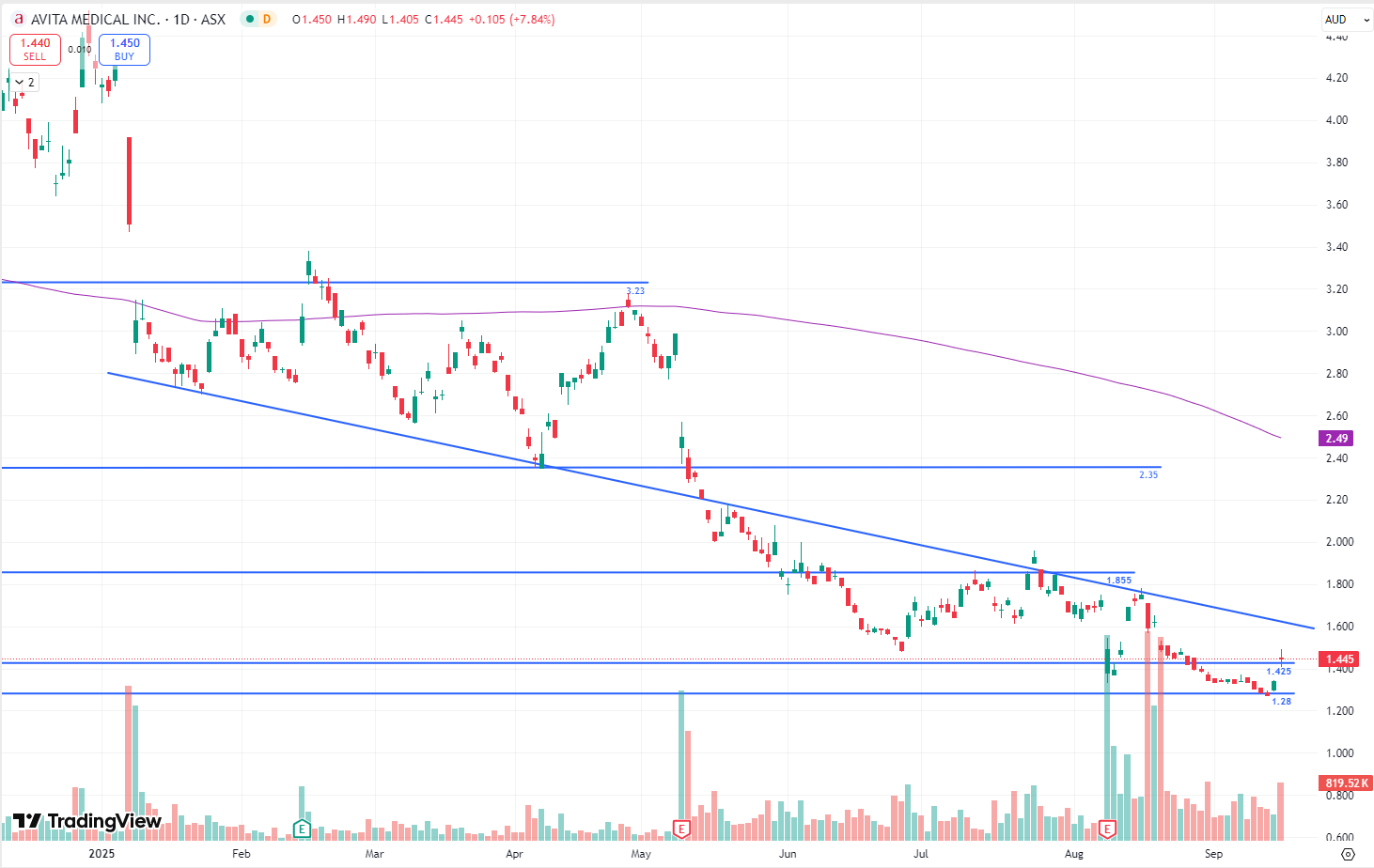Viewport: 1374px width, 868px height.
Task: Expand the collapsed indicators legend showing 2
Action: [x=24, y=83]
